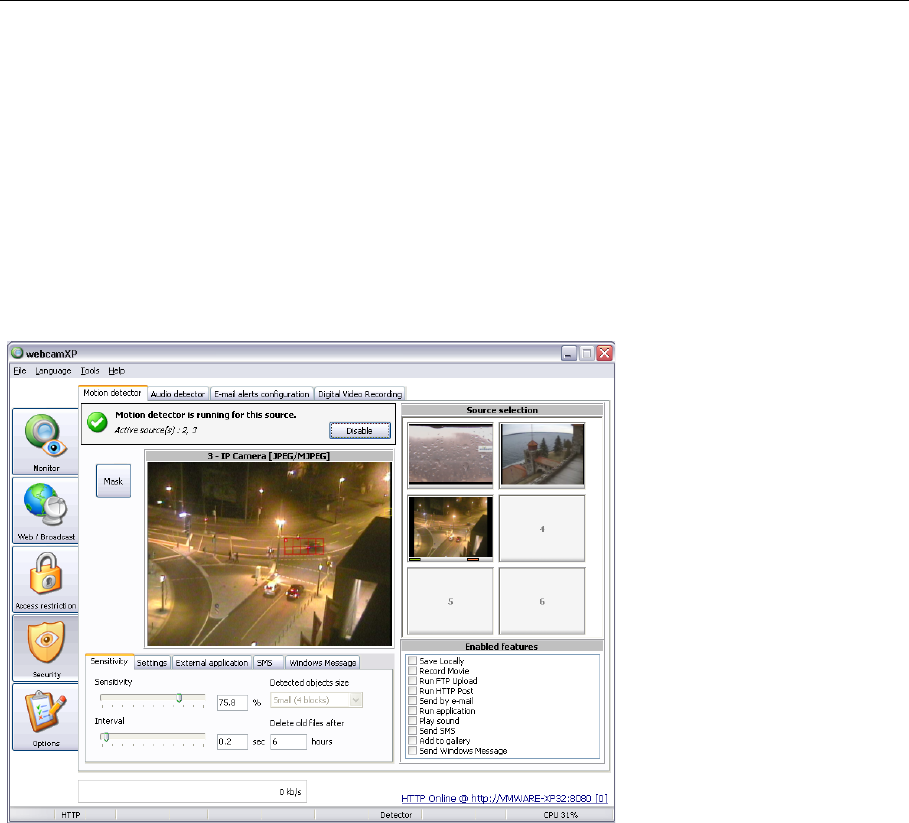909x823 pixels.
Task: Click the Disable motion detector button
Action: pos(359,431)
